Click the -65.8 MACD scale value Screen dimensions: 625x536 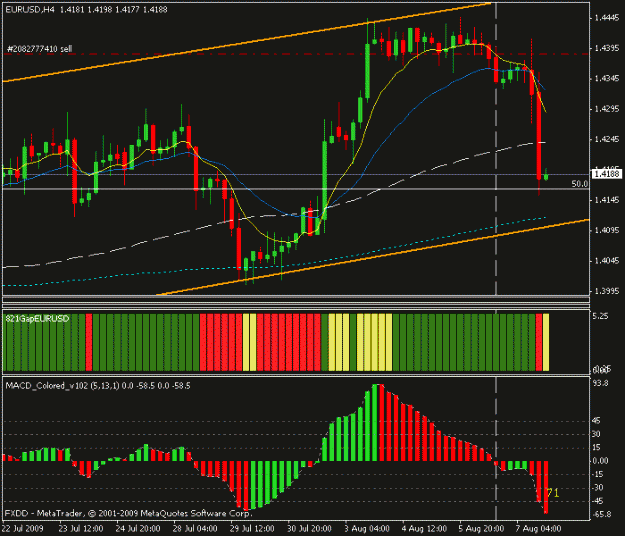point(601,514)
